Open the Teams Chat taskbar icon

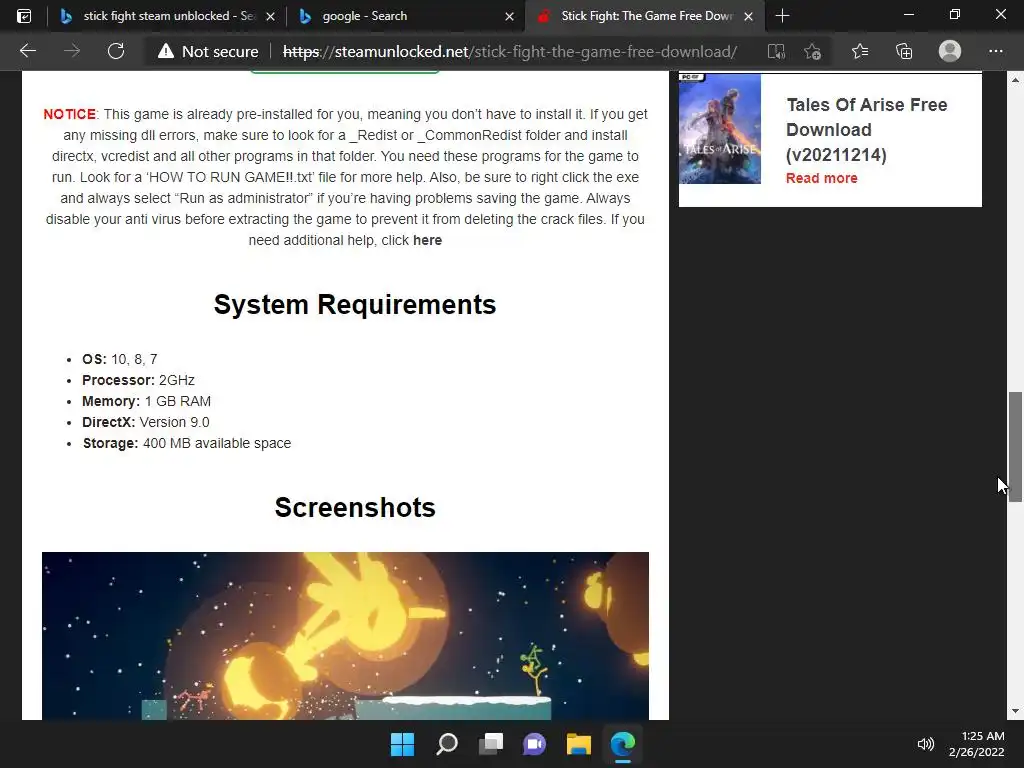[x=534, y=744]
